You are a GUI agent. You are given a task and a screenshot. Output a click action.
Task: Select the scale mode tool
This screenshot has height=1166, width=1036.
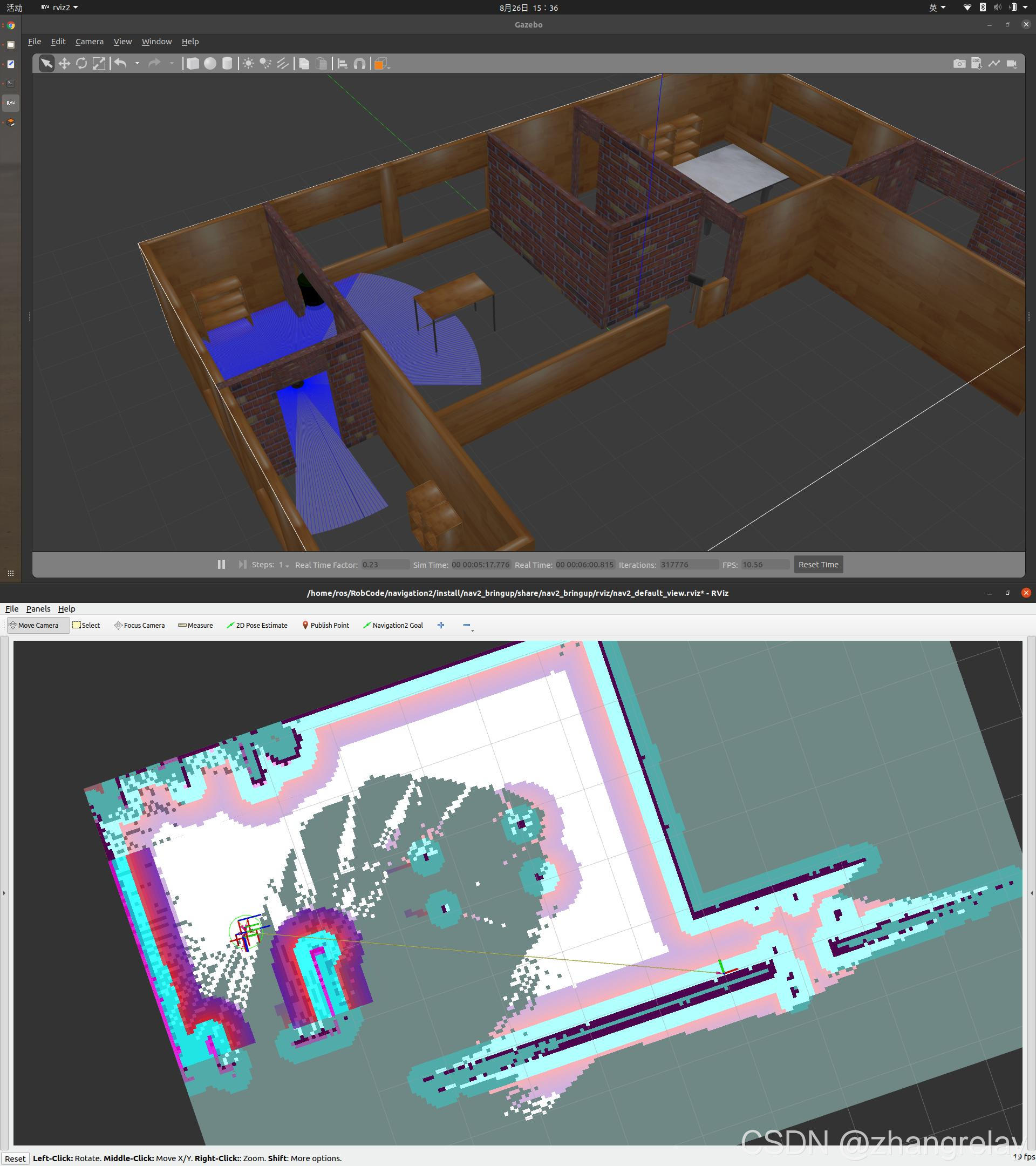coord(99,63)
